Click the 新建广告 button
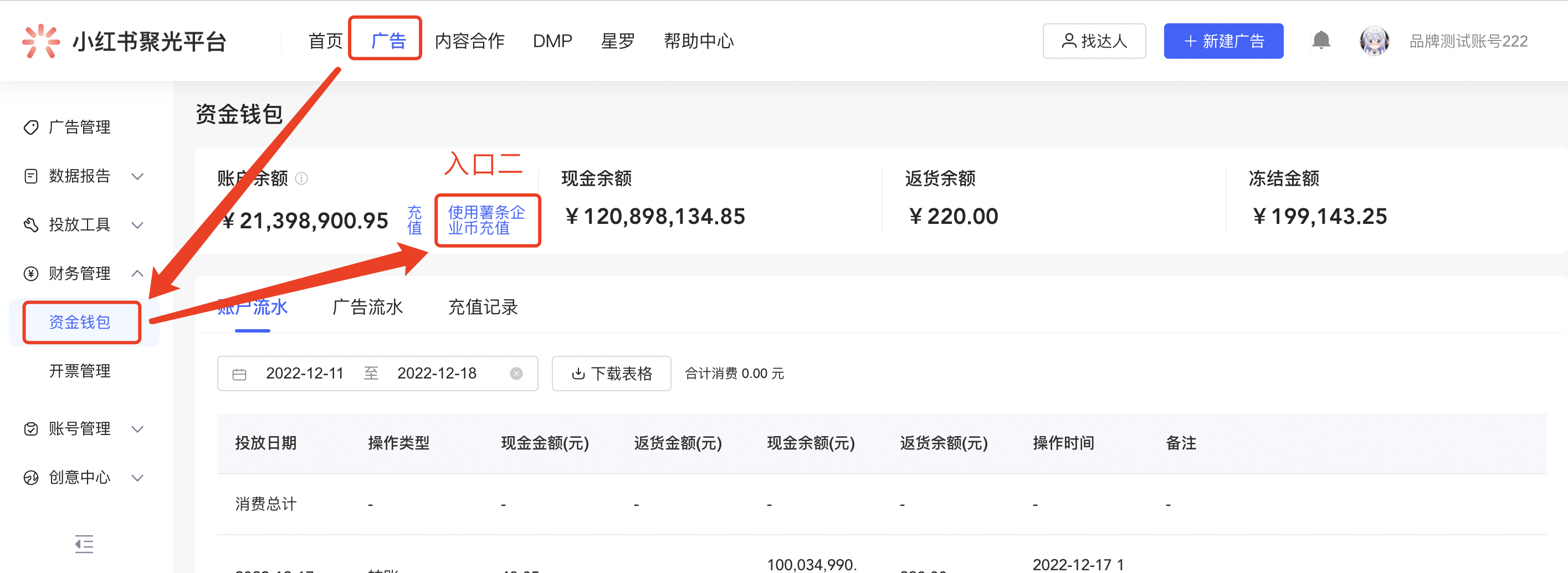The width and height of the screenshot is (1568, 573). pyautogui.click(x=1223, y=41)
